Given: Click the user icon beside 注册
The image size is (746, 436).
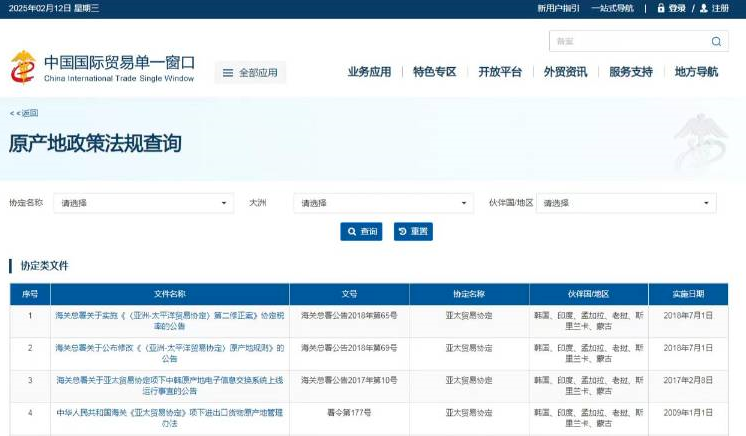Looking at the screenshot, I should point(704,8).
